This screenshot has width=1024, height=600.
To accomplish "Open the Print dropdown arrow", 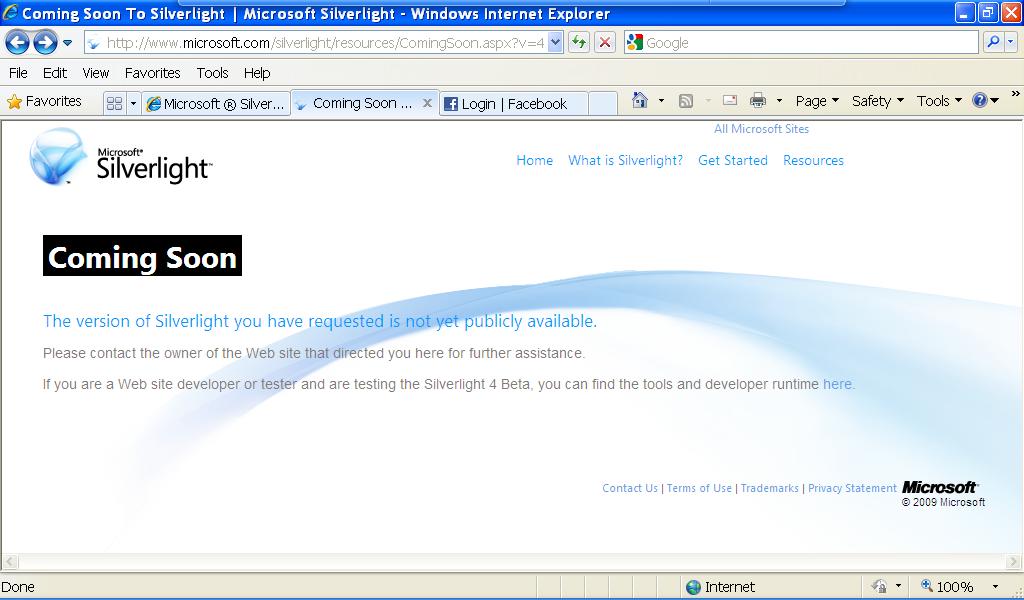I will (x=779, y=101).
